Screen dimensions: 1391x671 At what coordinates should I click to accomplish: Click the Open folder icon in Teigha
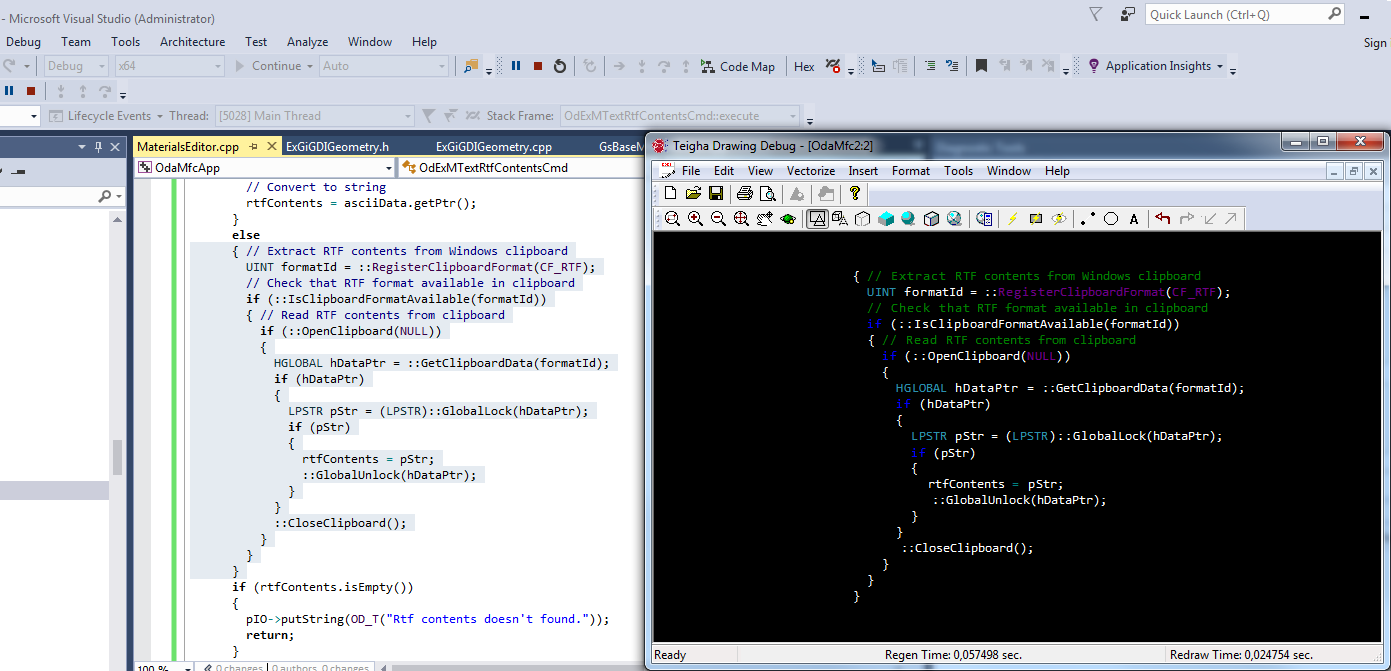coord(693,193)
